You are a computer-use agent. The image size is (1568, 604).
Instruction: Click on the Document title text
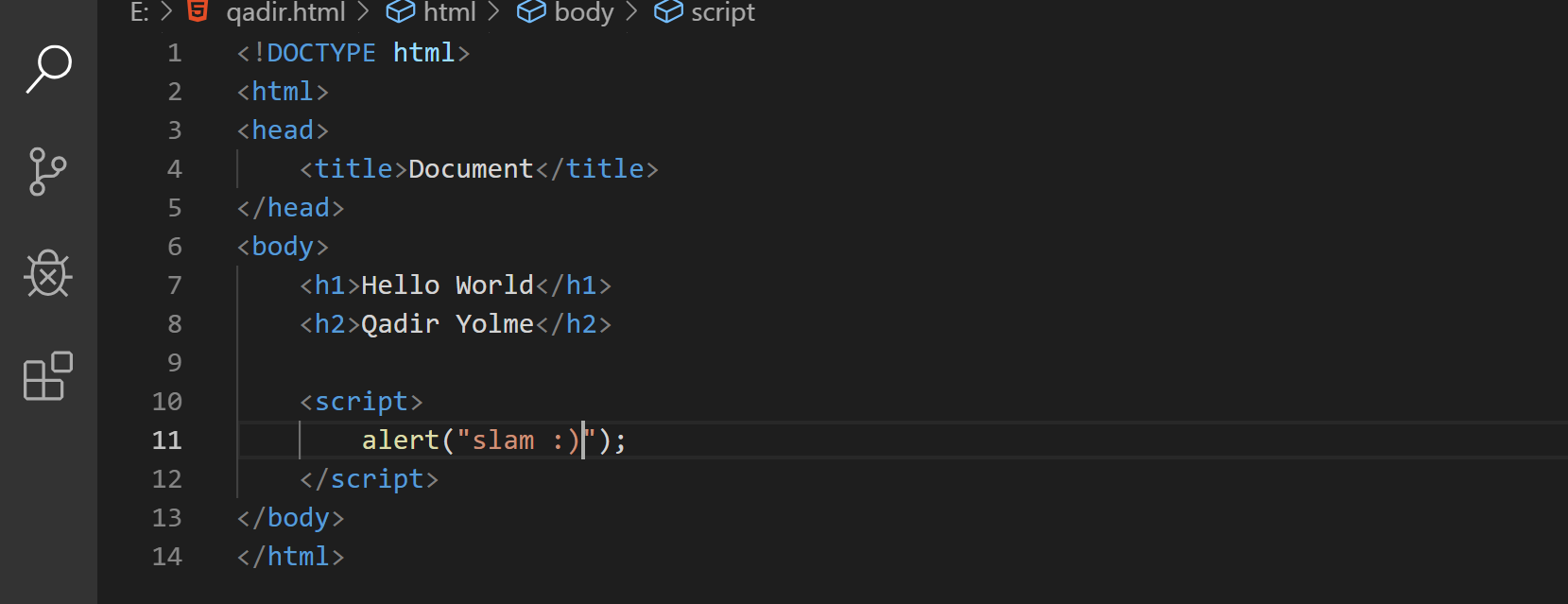(x=471, y=169)
